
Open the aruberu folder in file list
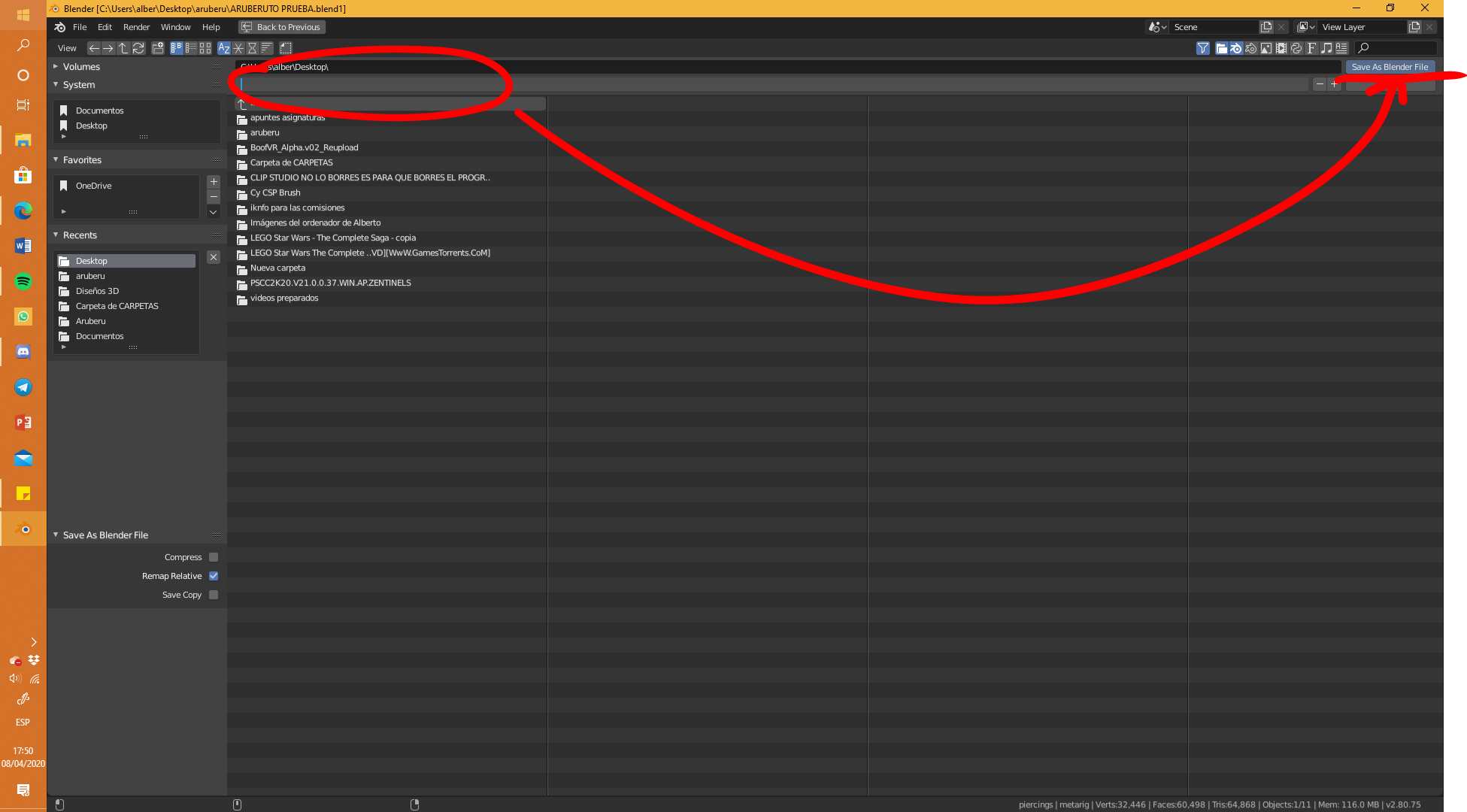click(x=265, y=133)
